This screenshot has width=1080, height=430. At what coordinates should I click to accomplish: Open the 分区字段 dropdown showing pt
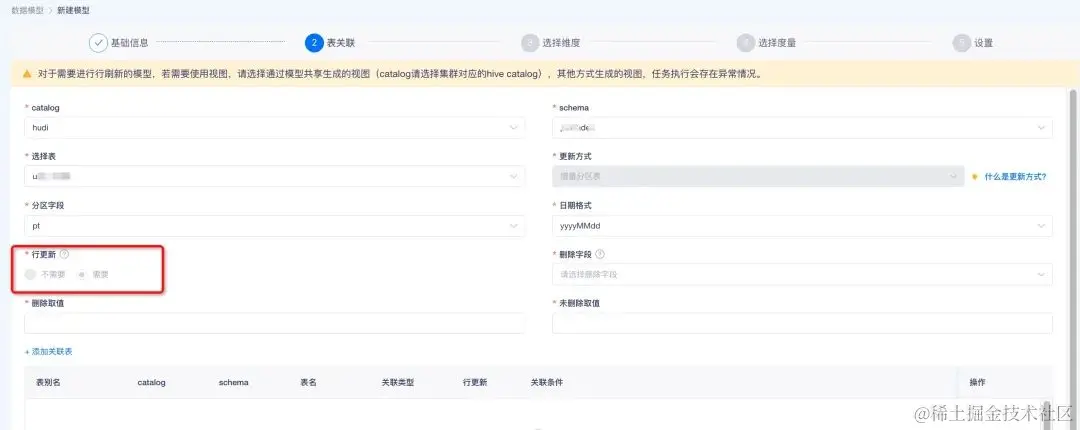tap(274, 225)
